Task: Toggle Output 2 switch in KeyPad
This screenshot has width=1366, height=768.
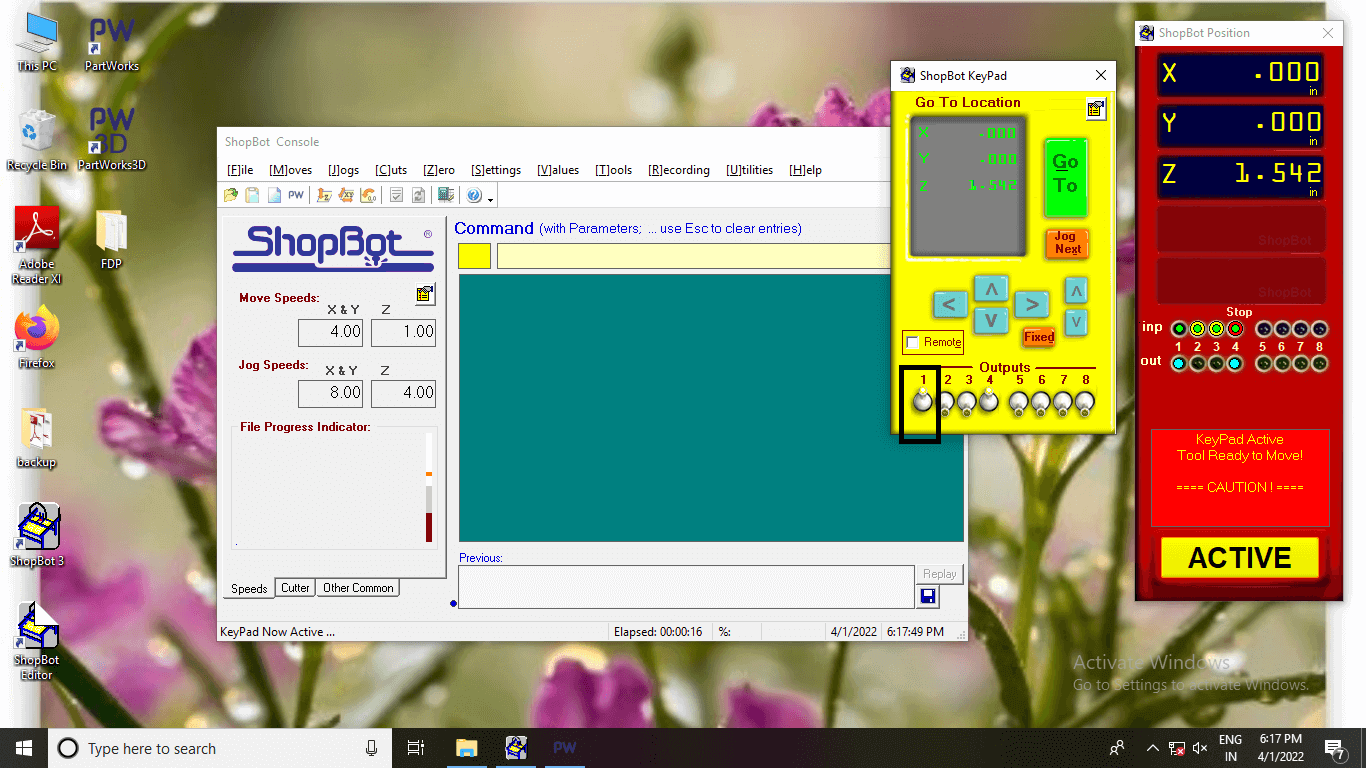Action: [946, 403]
